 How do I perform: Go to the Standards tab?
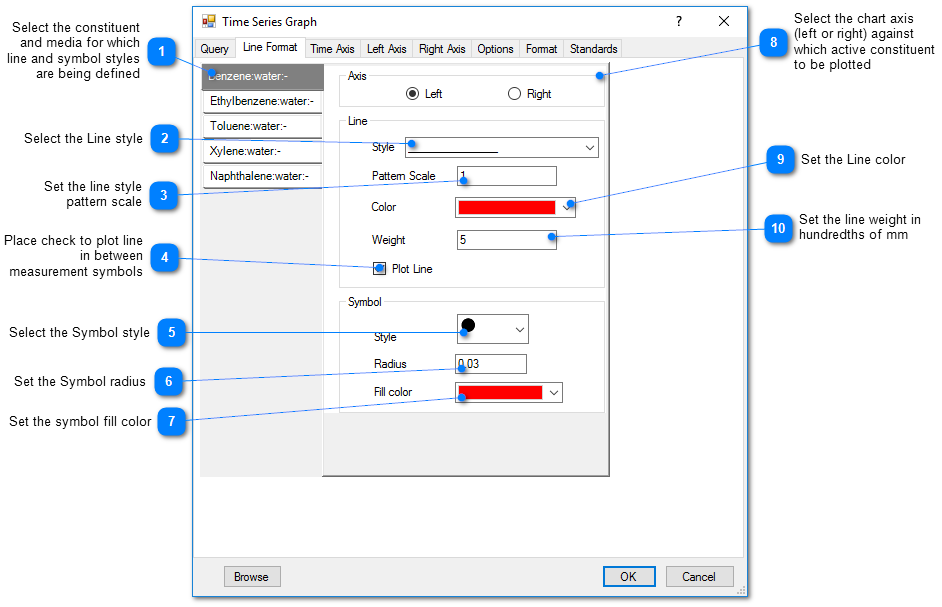[x=593, y=49]
